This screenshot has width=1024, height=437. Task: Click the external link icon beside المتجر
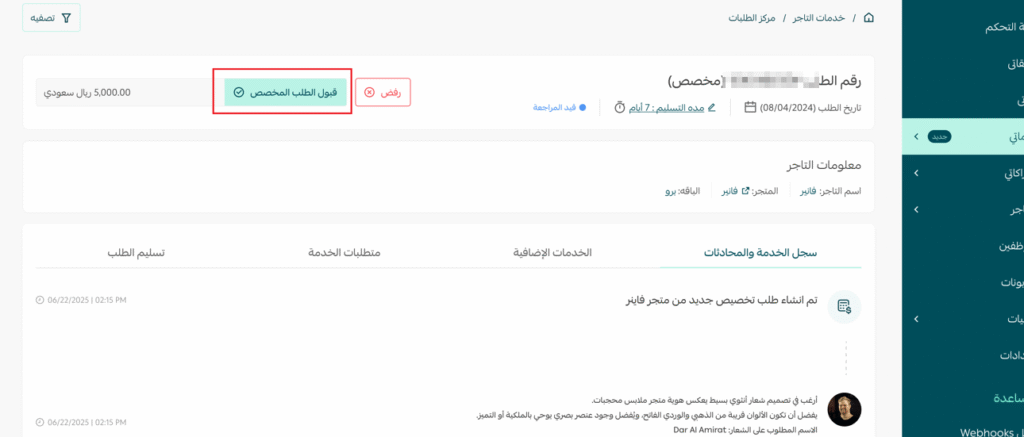[x=745, y=190]
